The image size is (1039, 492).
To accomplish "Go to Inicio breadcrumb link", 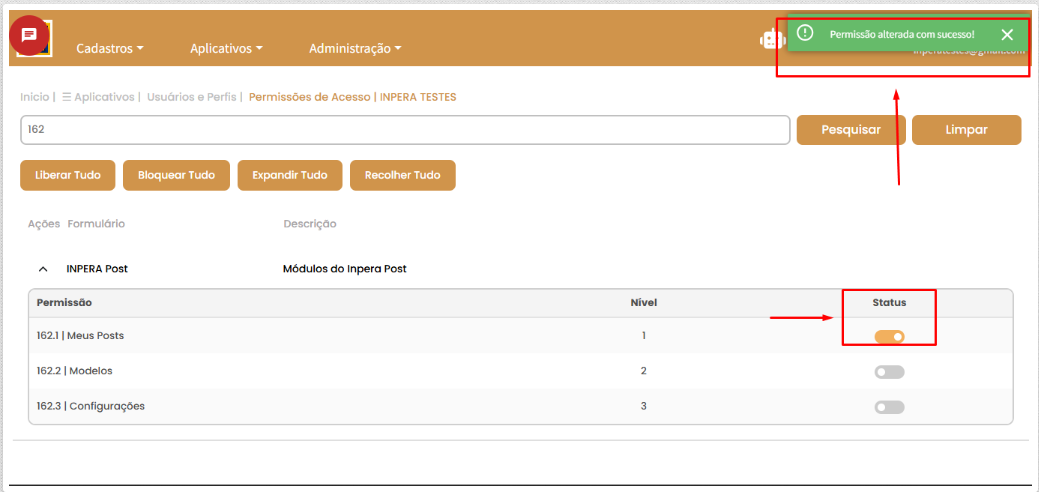I will (34, 97).
